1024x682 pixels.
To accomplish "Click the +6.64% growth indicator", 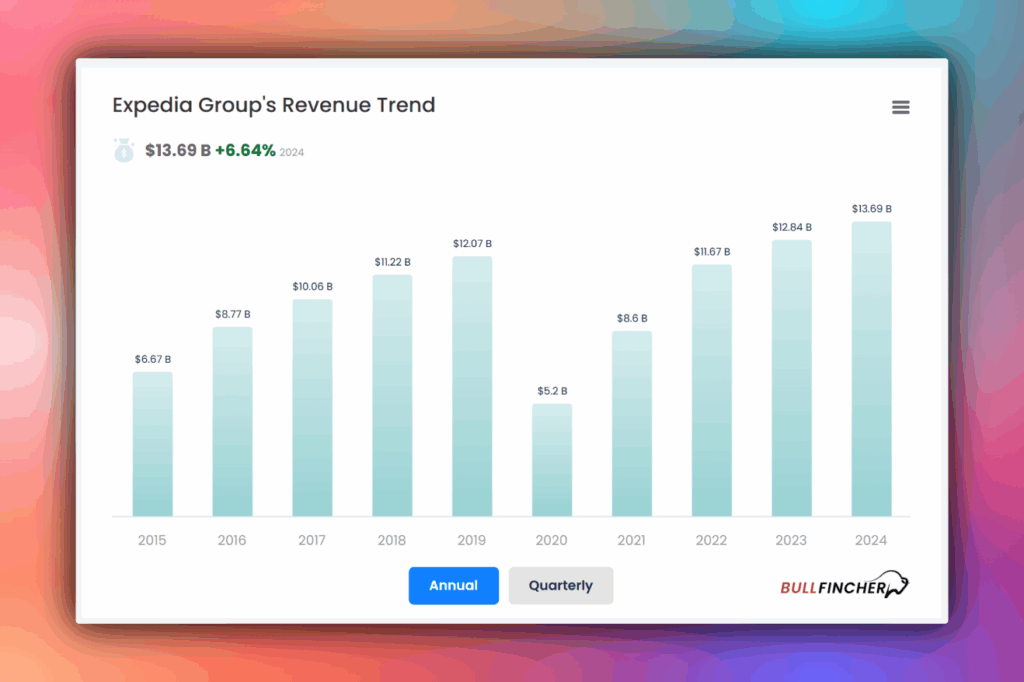I will (x=246, y=150).
